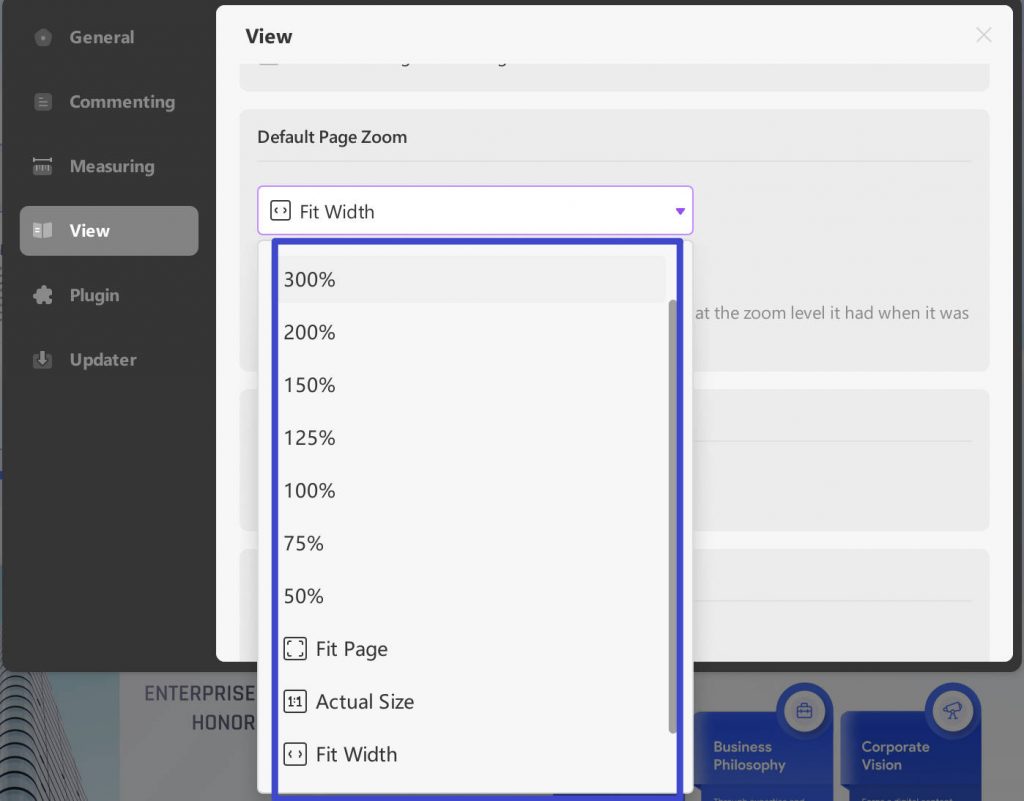Select 150% from the zoom dropdown
The width and height of the screenshot is (1024, 801).
pos(309,385)
